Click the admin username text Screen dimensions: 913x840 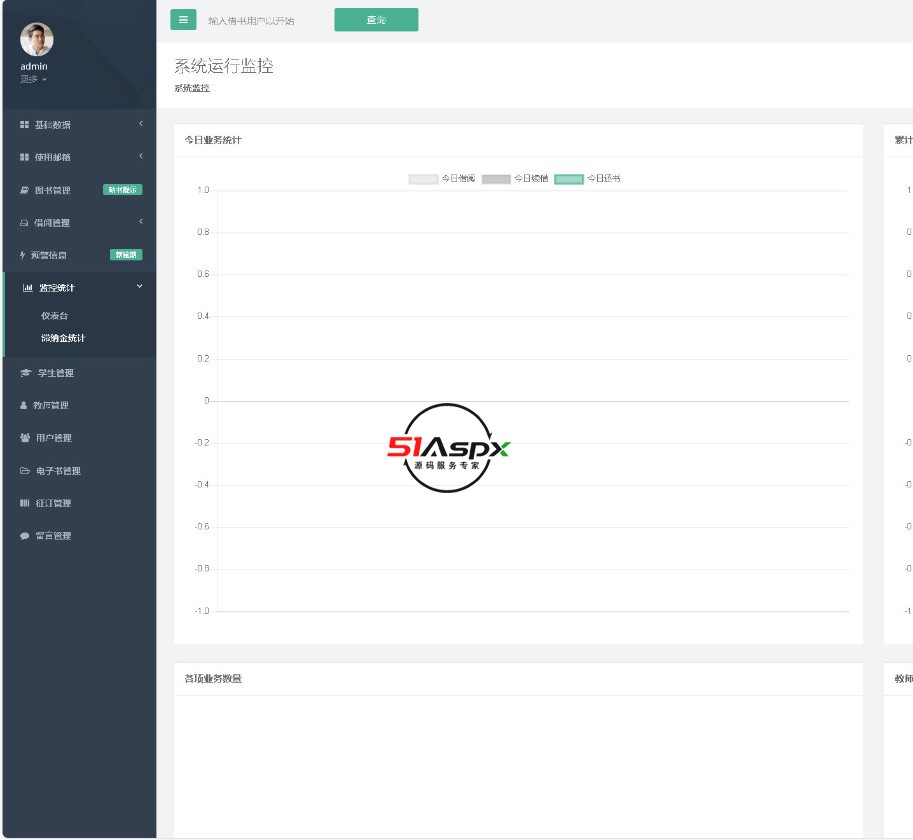point(34,66)
